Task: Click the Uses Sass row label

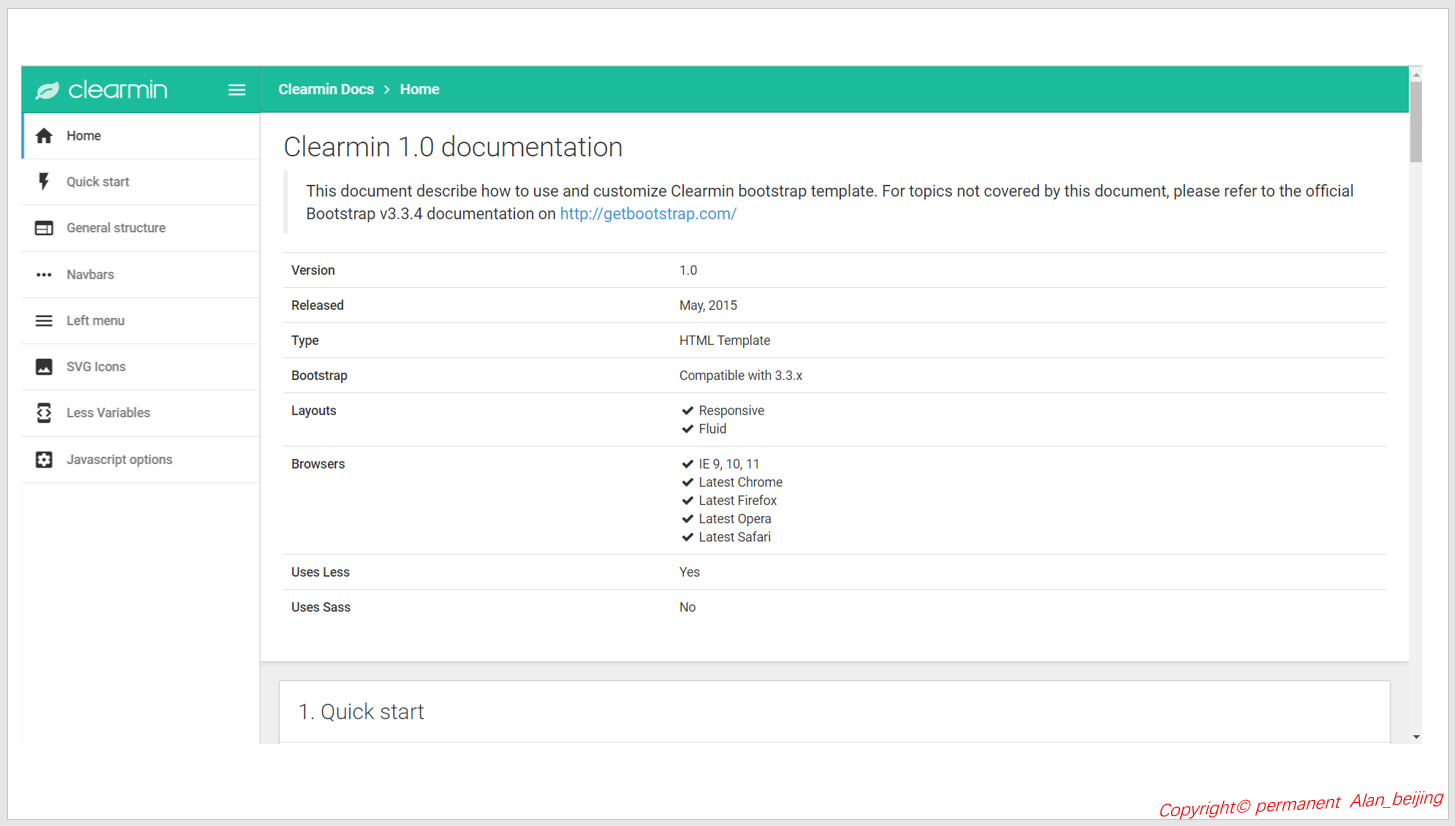Action: 321,608
